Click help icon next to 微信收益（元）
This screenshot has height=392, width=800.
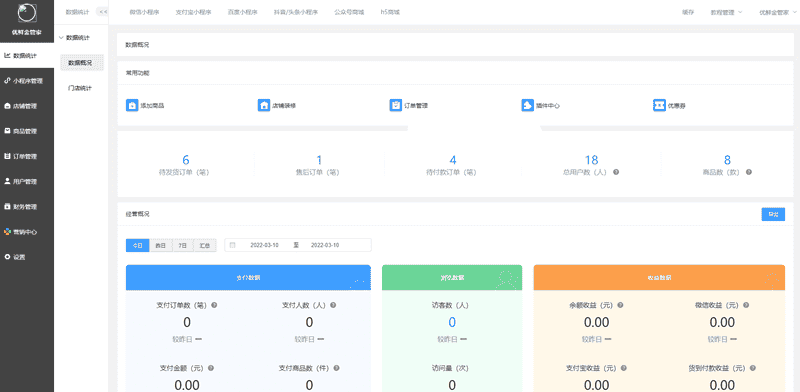746,305
